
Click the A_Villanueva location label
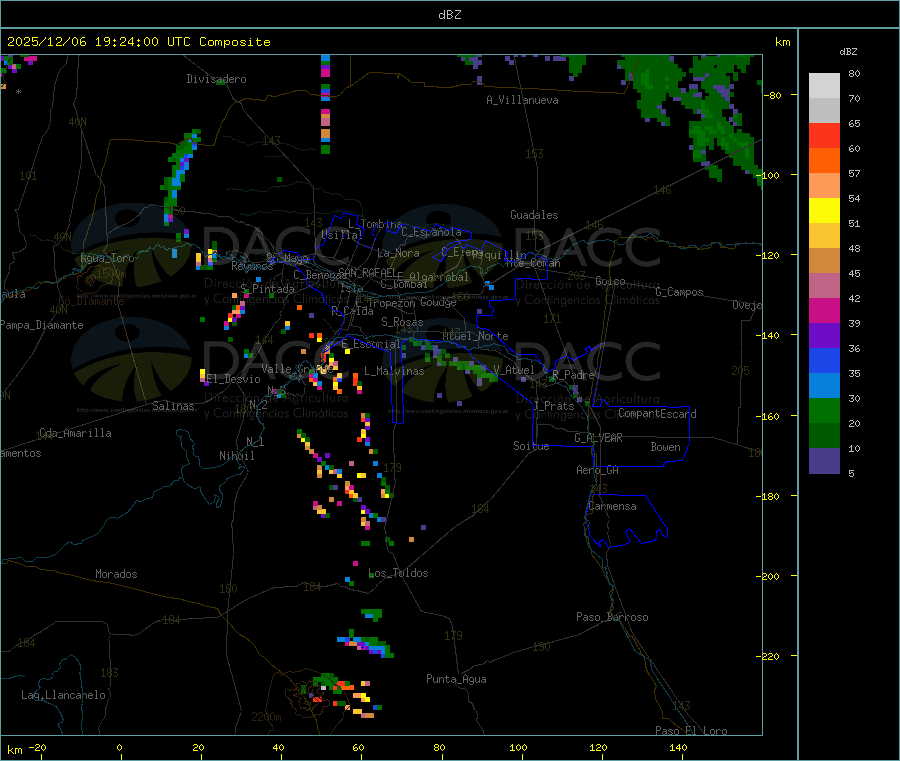point(522,100)
